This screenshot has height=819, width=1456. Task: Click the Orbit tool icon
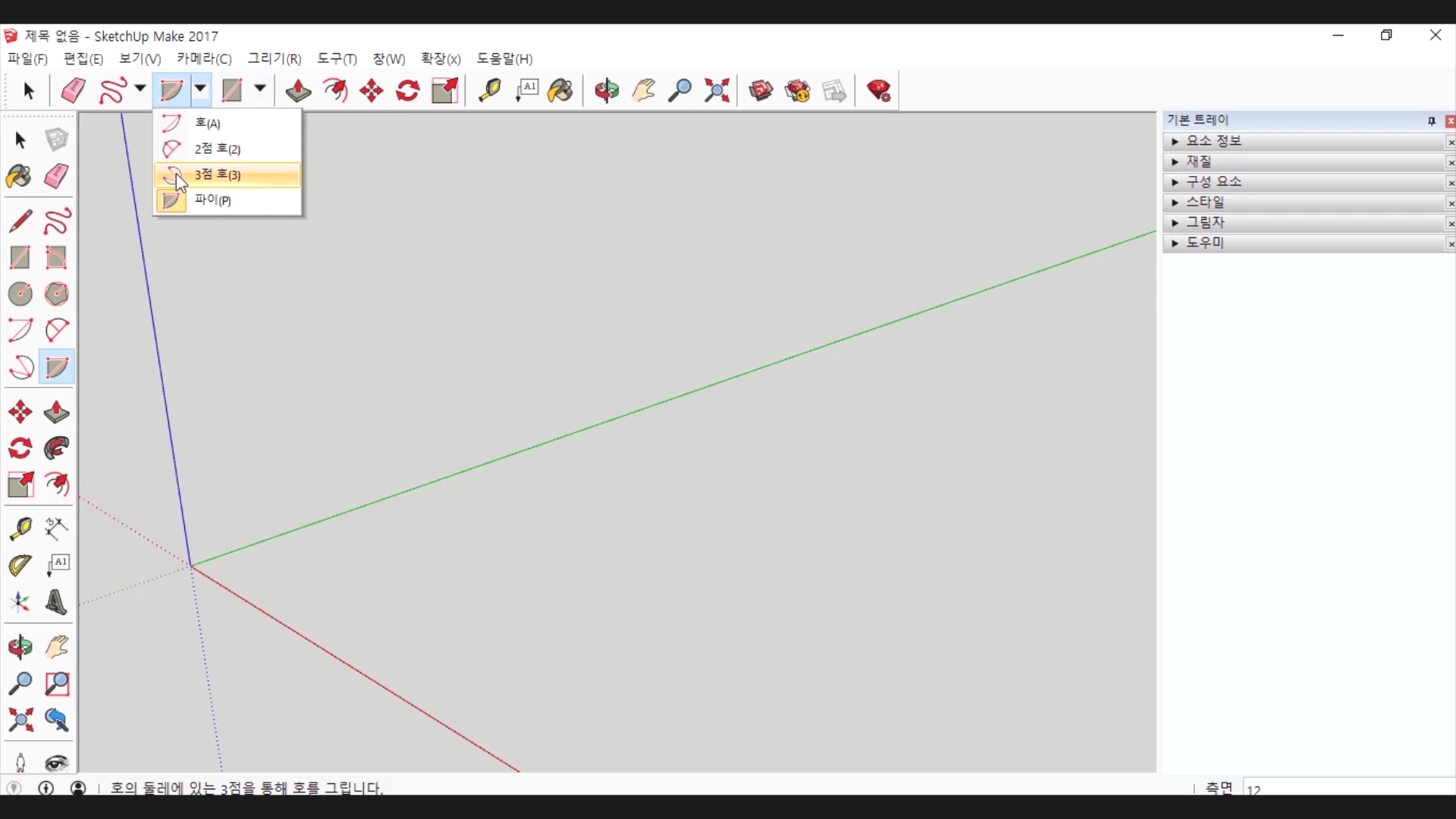(607, 91)
